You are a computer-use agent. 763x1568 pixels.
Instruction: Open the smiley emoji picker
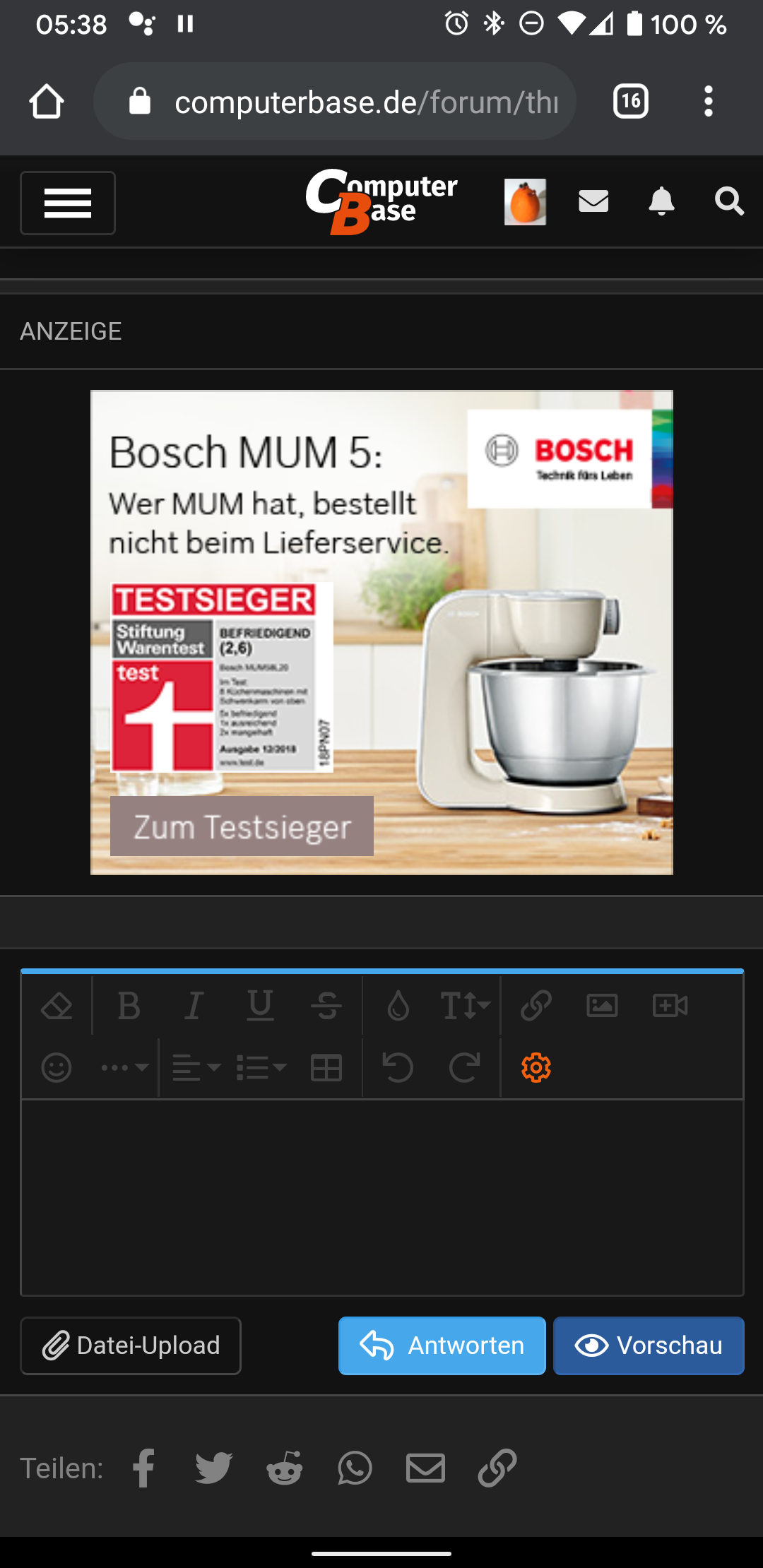[57, 1068]
